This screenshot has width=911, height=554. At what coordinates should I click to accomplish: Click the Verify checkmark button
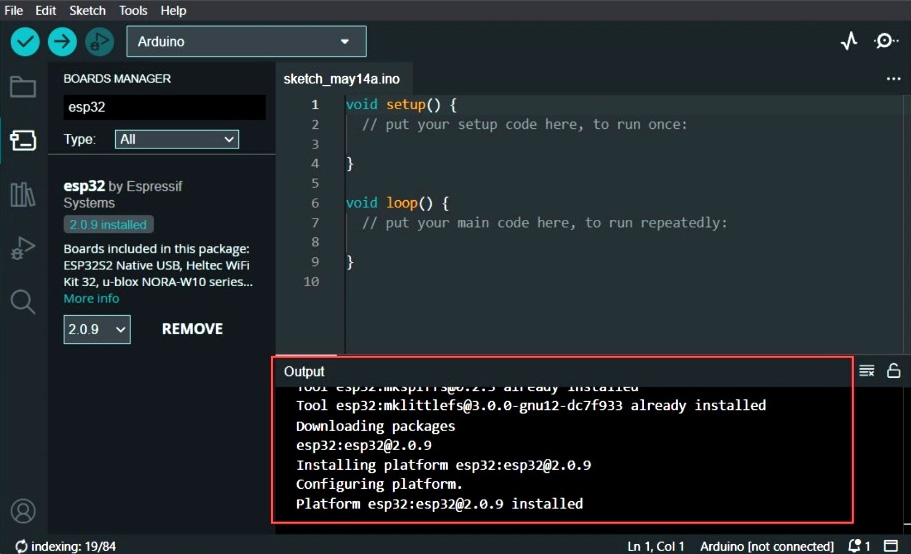point(25,42)
